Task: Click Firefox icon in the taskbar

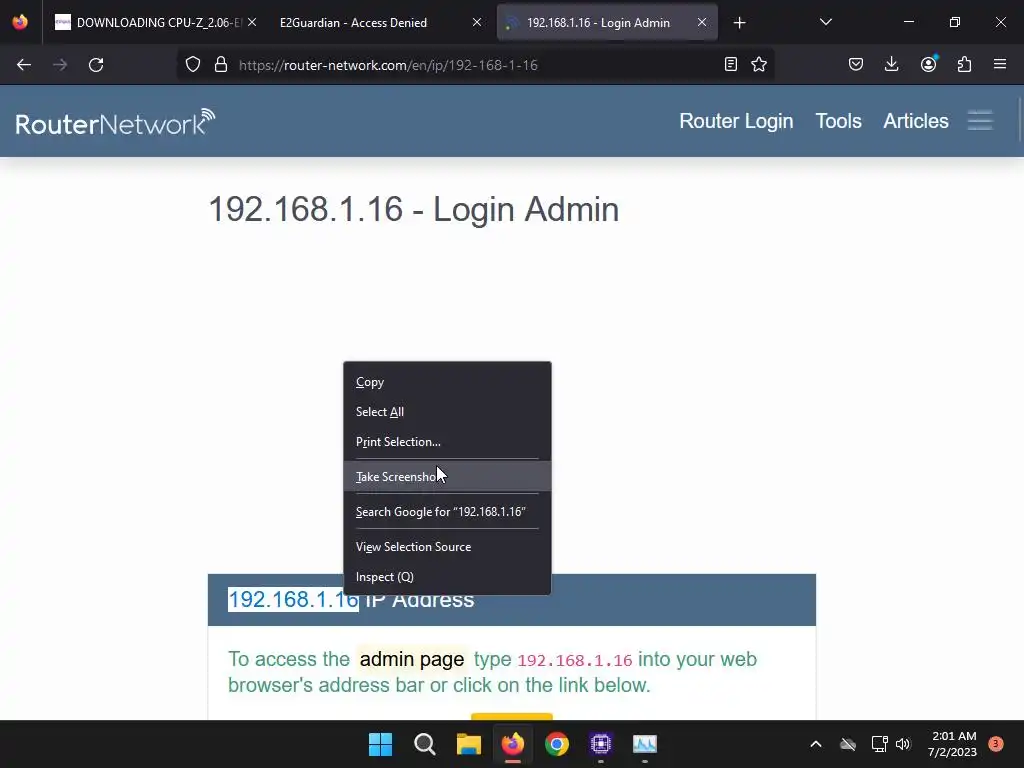Action: [513, 744]
